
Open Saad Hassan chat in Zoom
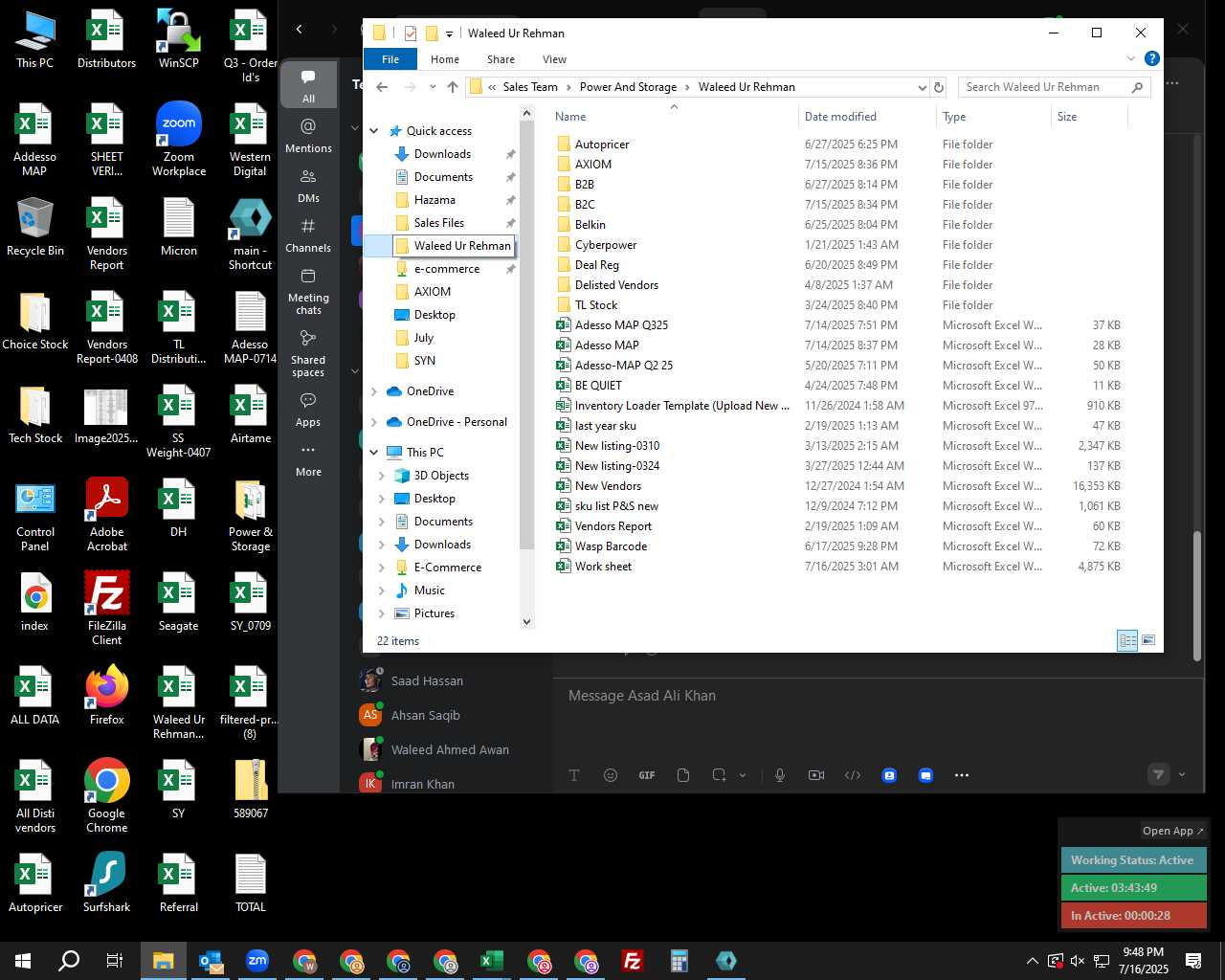(427, 680)
